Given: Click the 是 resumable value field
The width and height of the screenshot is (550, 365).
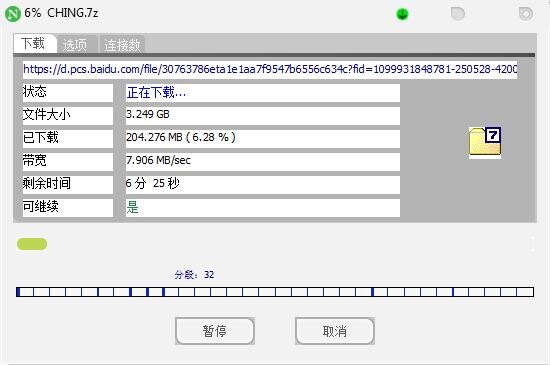Looking at the screenshot, I should pos(263,208).
